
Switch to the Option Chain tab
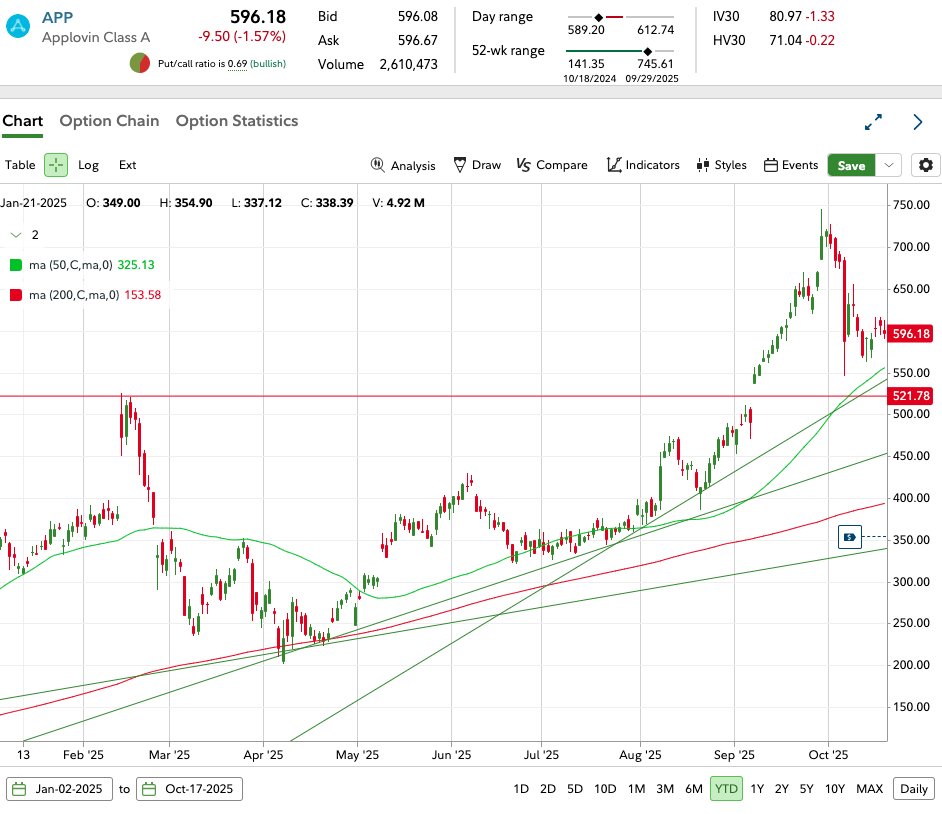pyautogui.click(x=109, y=120)
